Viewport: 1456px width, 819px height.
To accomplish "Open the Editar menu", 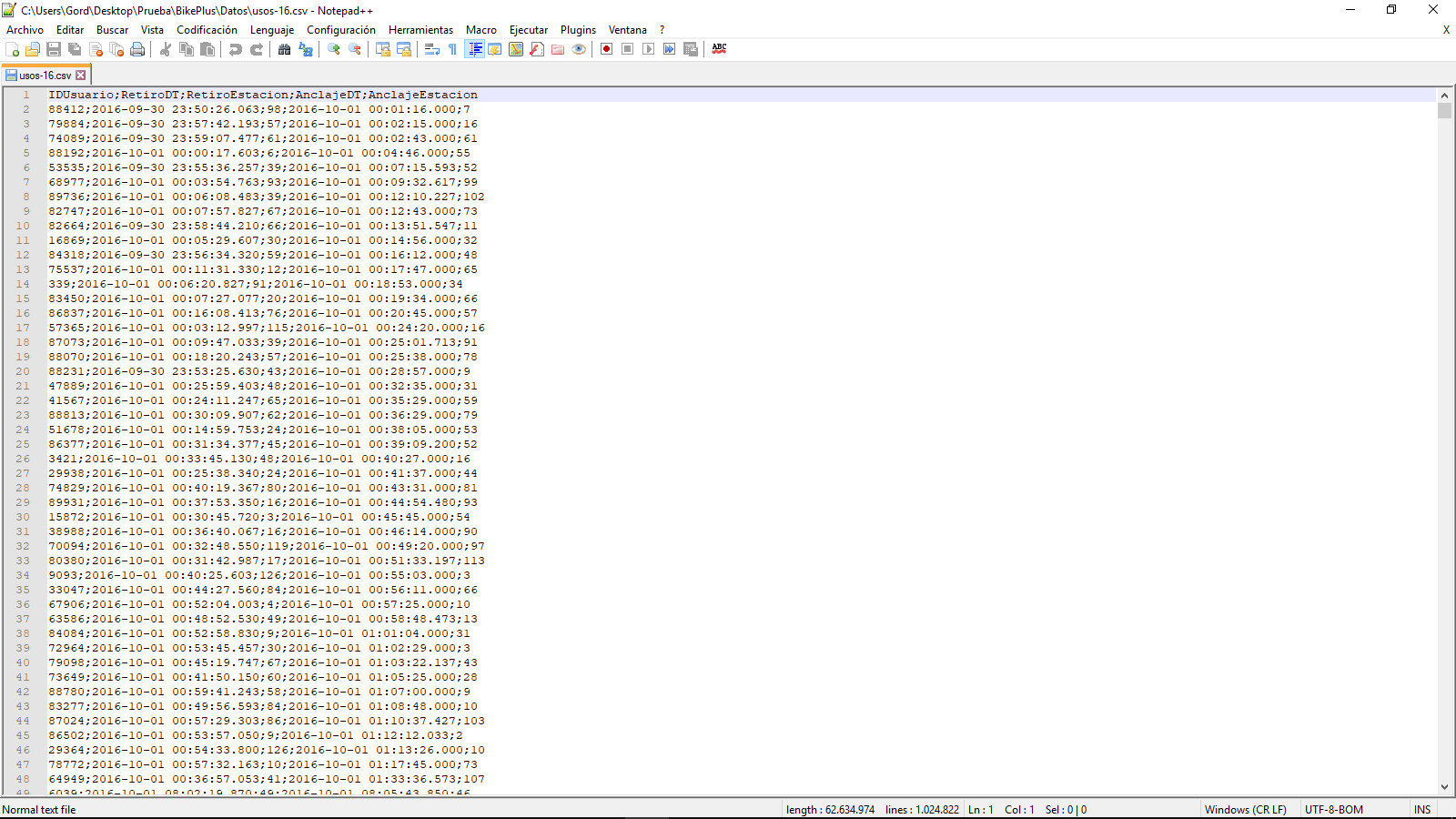I will click(70, 30).
